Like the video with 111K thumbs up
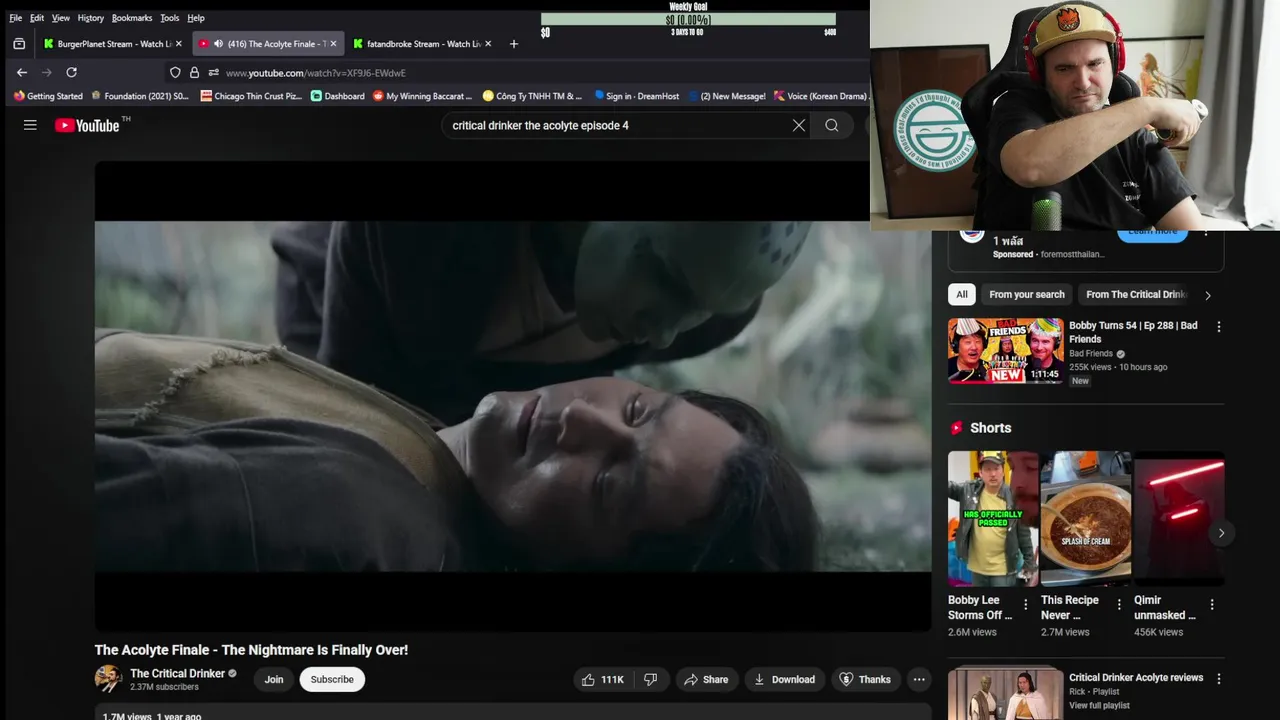The height and width of the screenshot is (720, 1280). tap(602, 679)
